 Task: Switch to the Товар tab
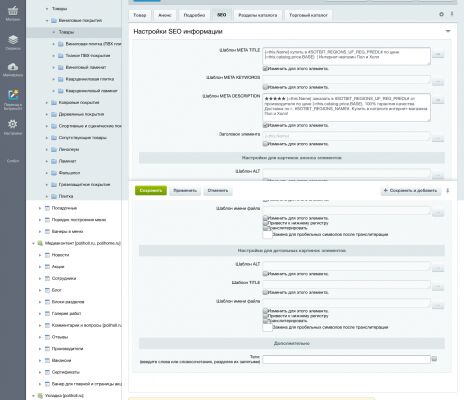[140, 15]
